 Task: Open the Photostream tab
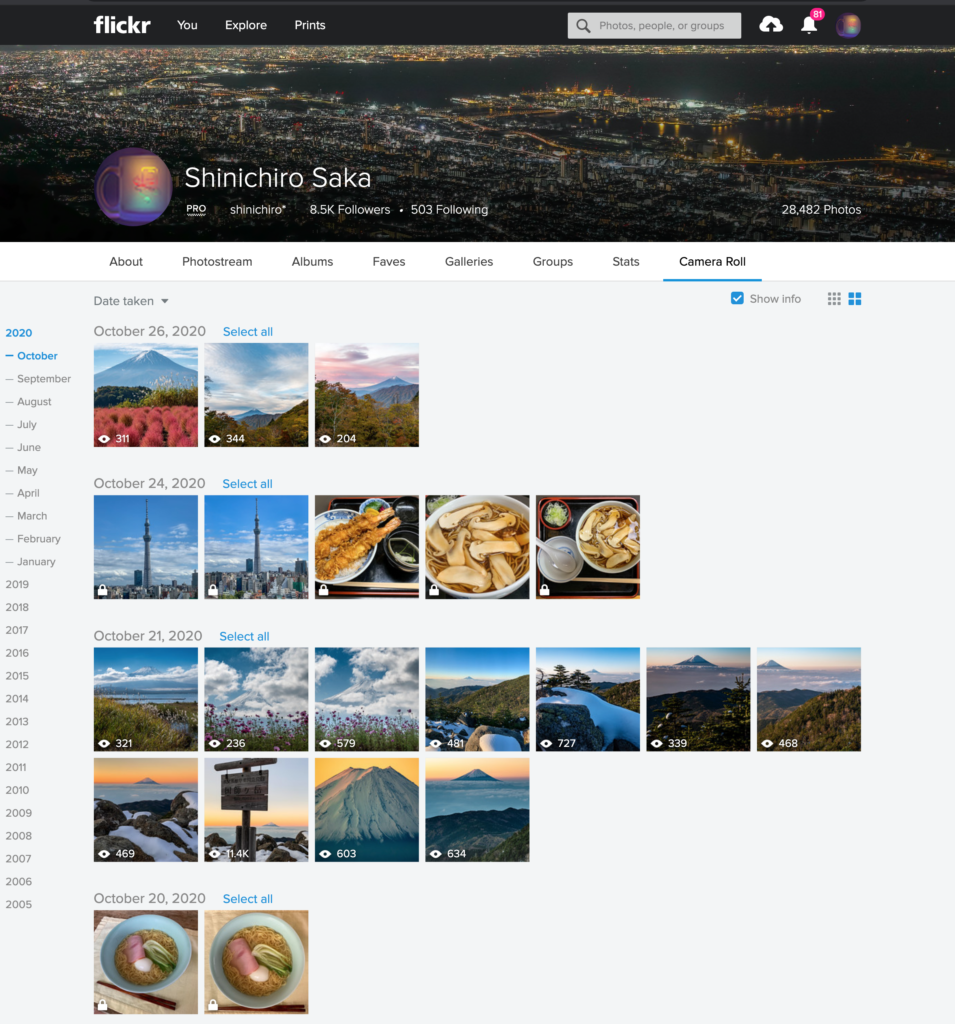click(217, 262)
